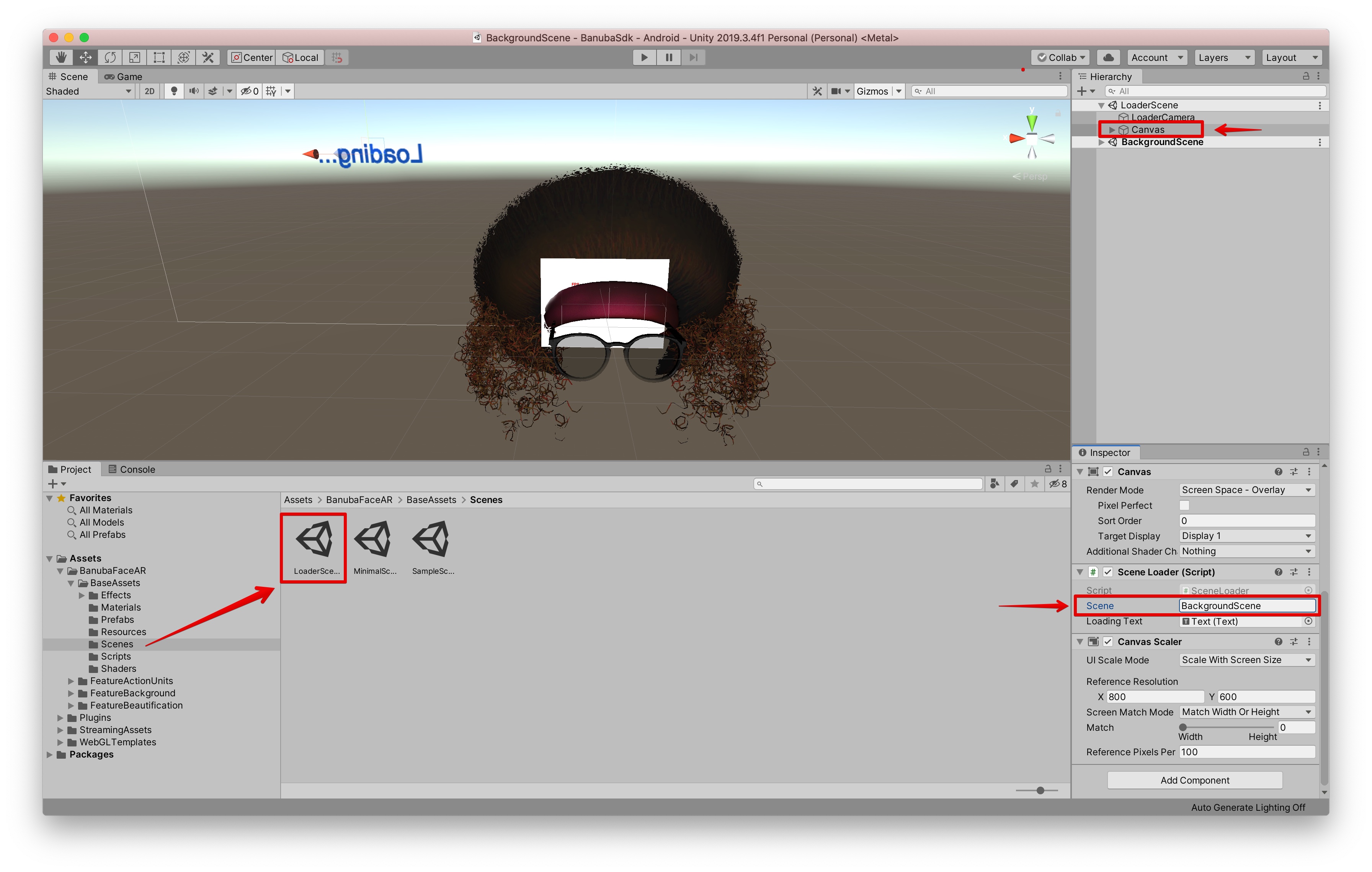
Task: Switch to the Game tab
Action: [x=124, y=76]
